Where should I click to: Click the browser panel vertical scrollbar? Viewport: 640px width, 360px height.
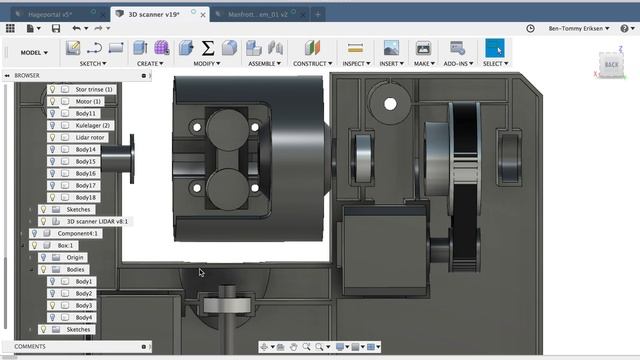5,292
